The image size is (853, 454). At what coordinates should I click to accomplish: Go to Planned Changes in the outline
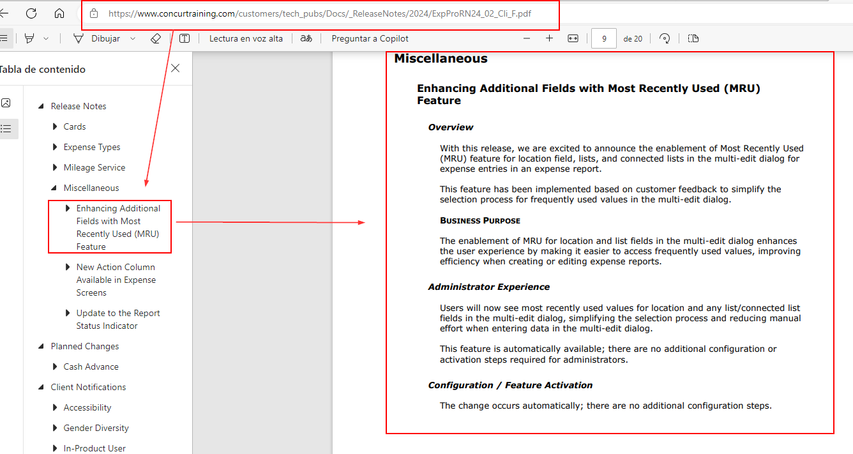(85, 346)
